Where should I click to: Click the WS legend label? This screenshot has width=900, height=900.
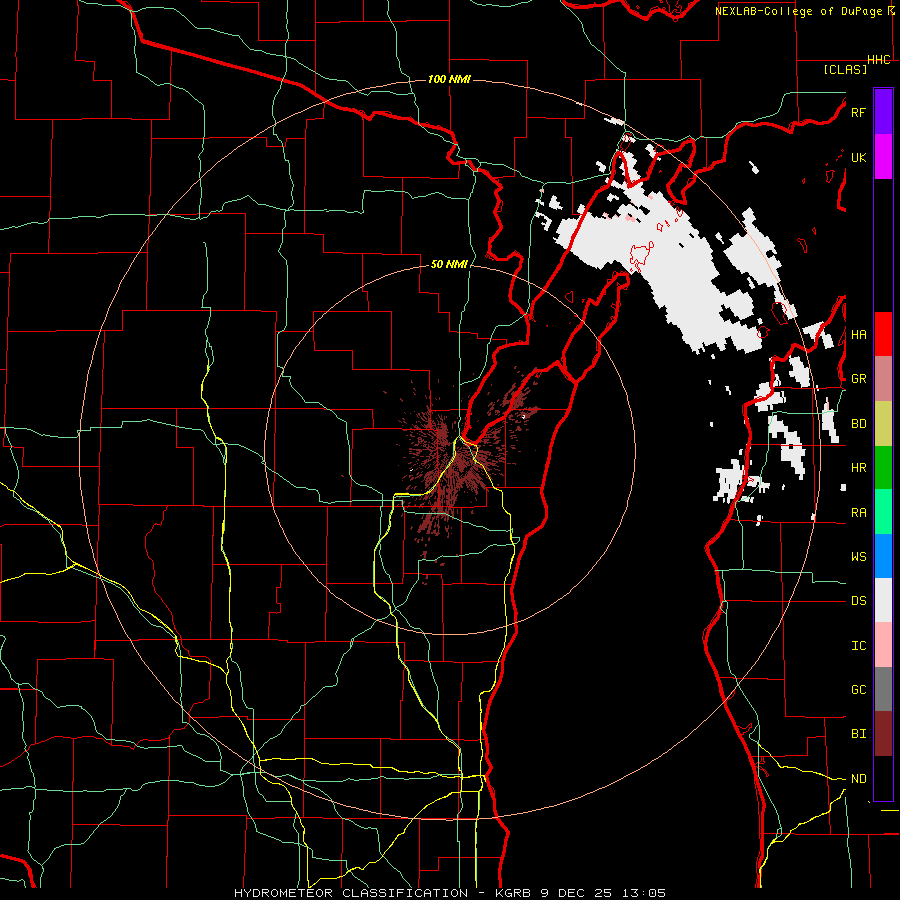[x=858, y=557]
